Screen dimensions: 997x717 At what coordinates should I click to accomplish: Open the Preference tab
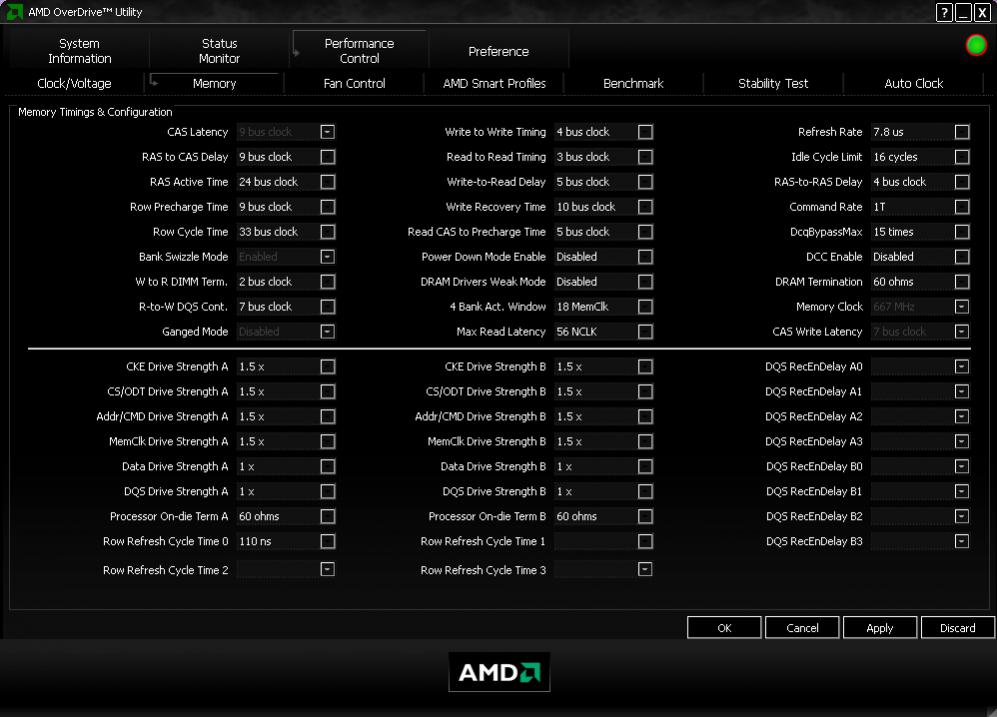click(498, 51)
